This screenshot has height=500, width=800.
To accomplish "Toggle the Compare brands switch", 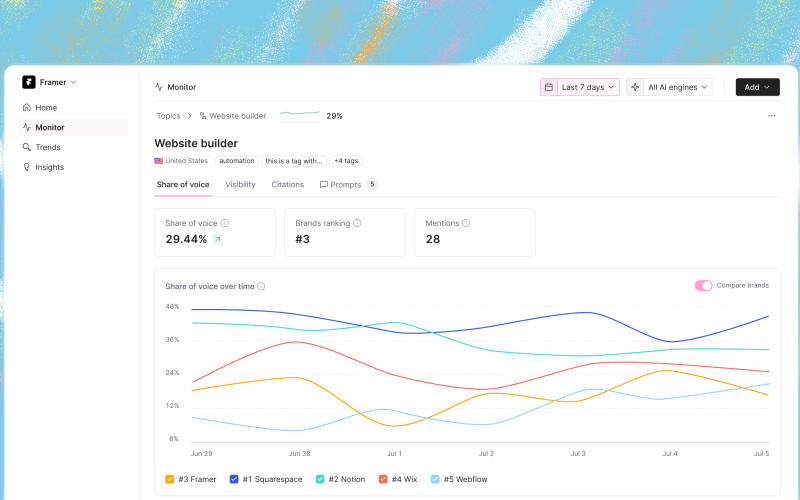I will pos(703,286).
